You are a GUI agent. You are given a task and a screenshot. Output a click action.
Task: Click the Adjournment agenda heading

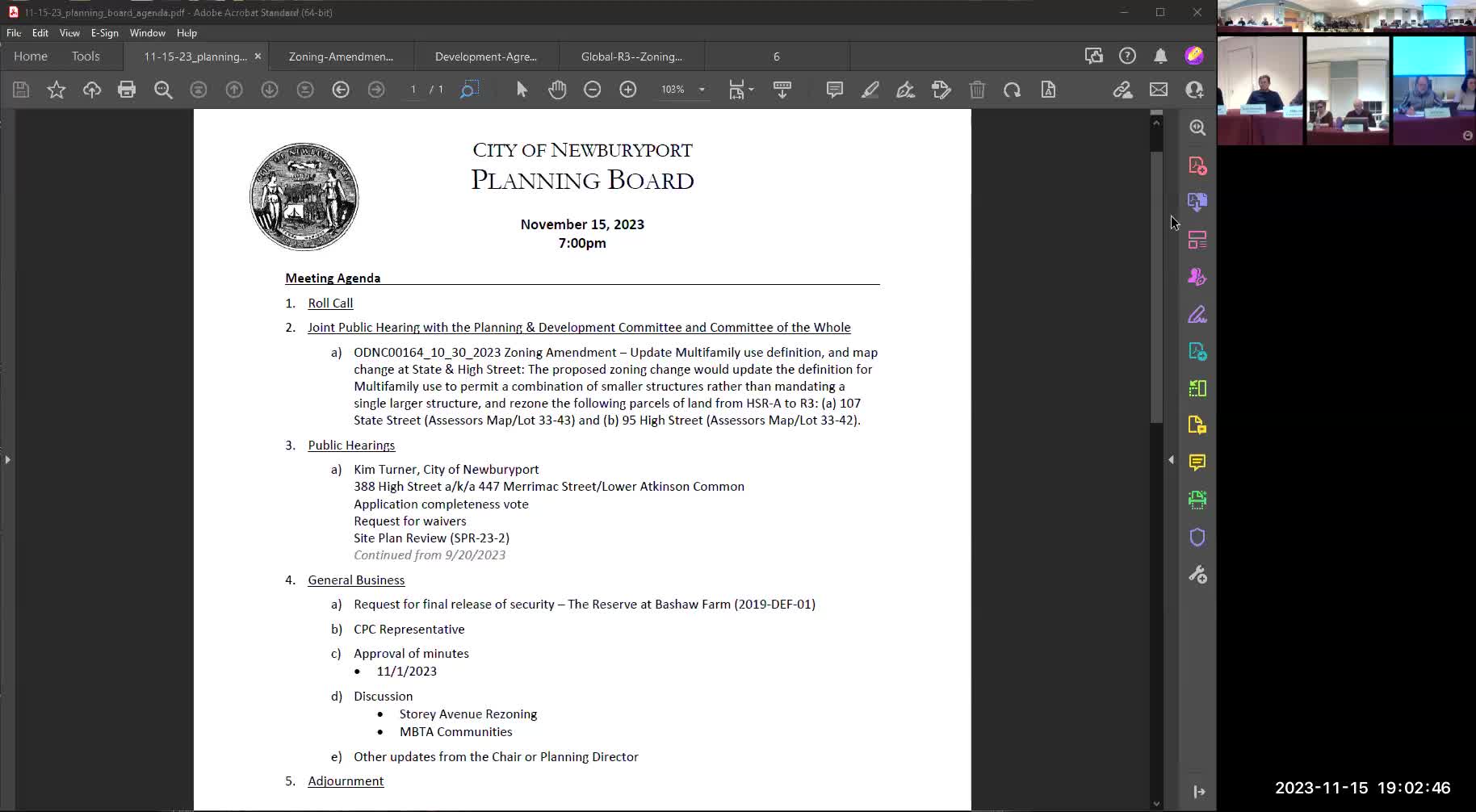coord(346,781)
